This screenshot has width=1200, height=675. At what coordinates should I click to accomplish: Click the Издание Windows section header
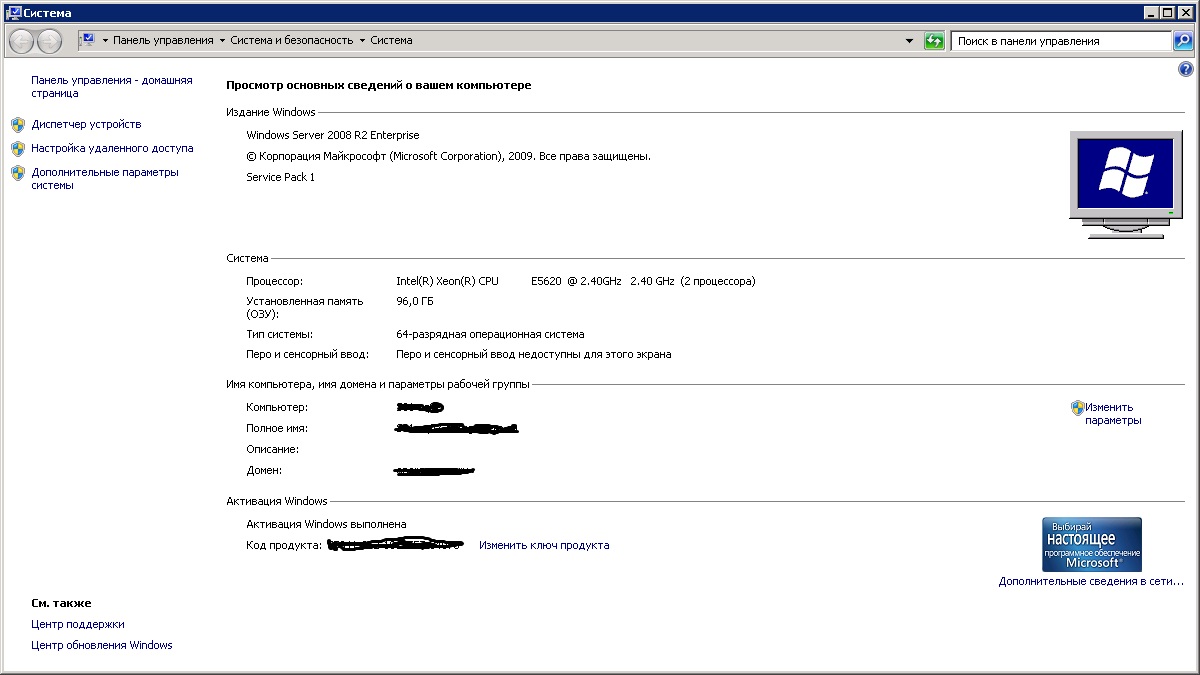pos(271,113)
